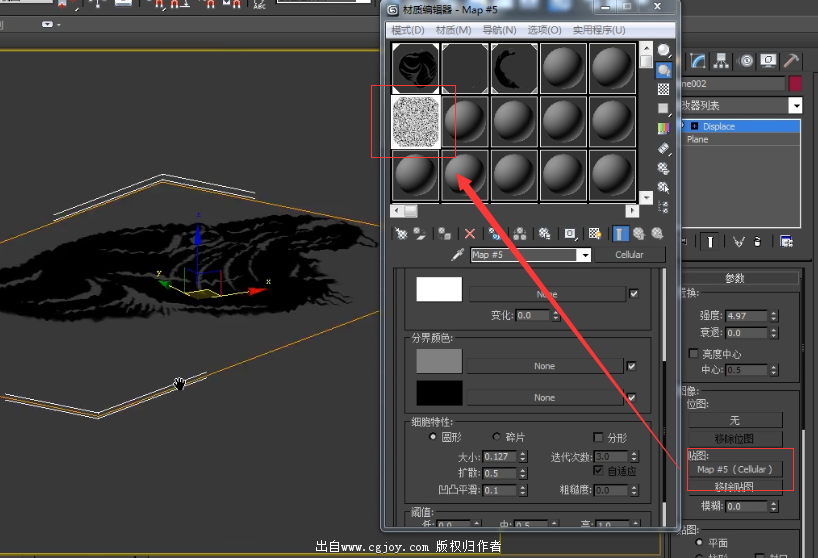Open the 材质(M) menu
Image resolution: width=818 pixels, height=558 pixels.
(453, 30)
